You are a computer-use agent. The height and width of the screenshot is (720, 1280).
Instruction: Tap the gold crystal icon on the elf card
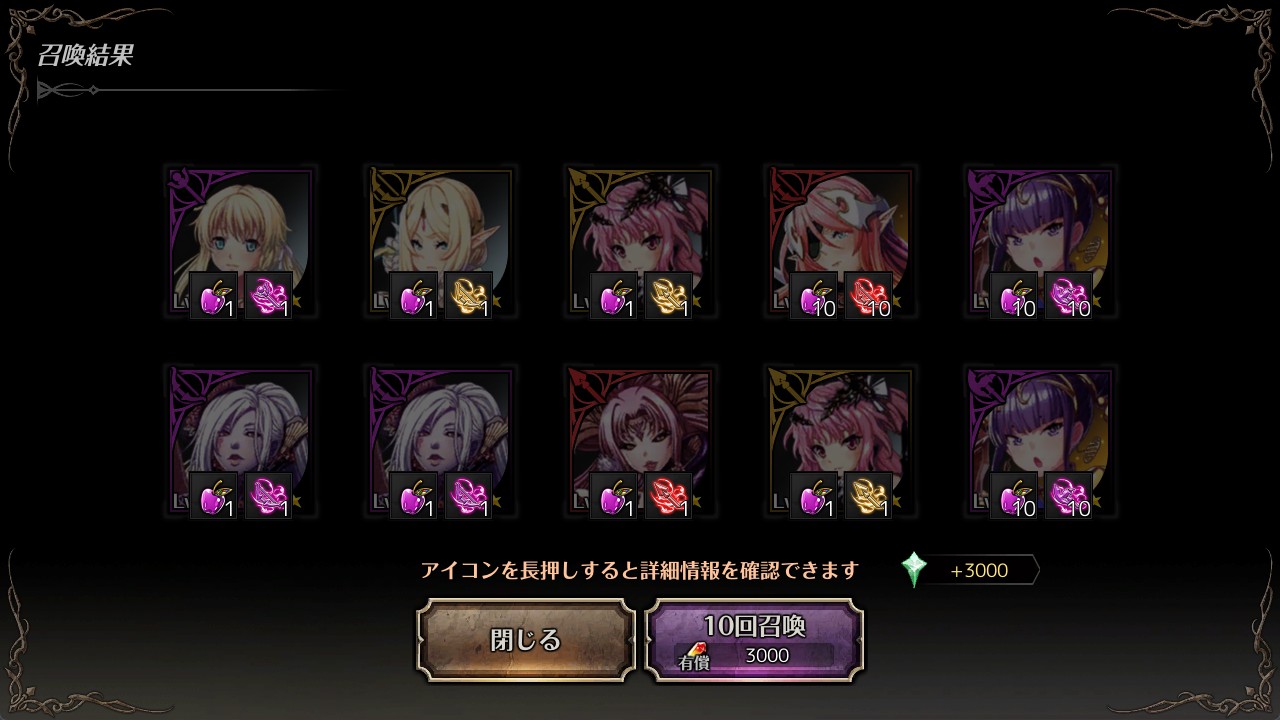[x=469, y=296]
